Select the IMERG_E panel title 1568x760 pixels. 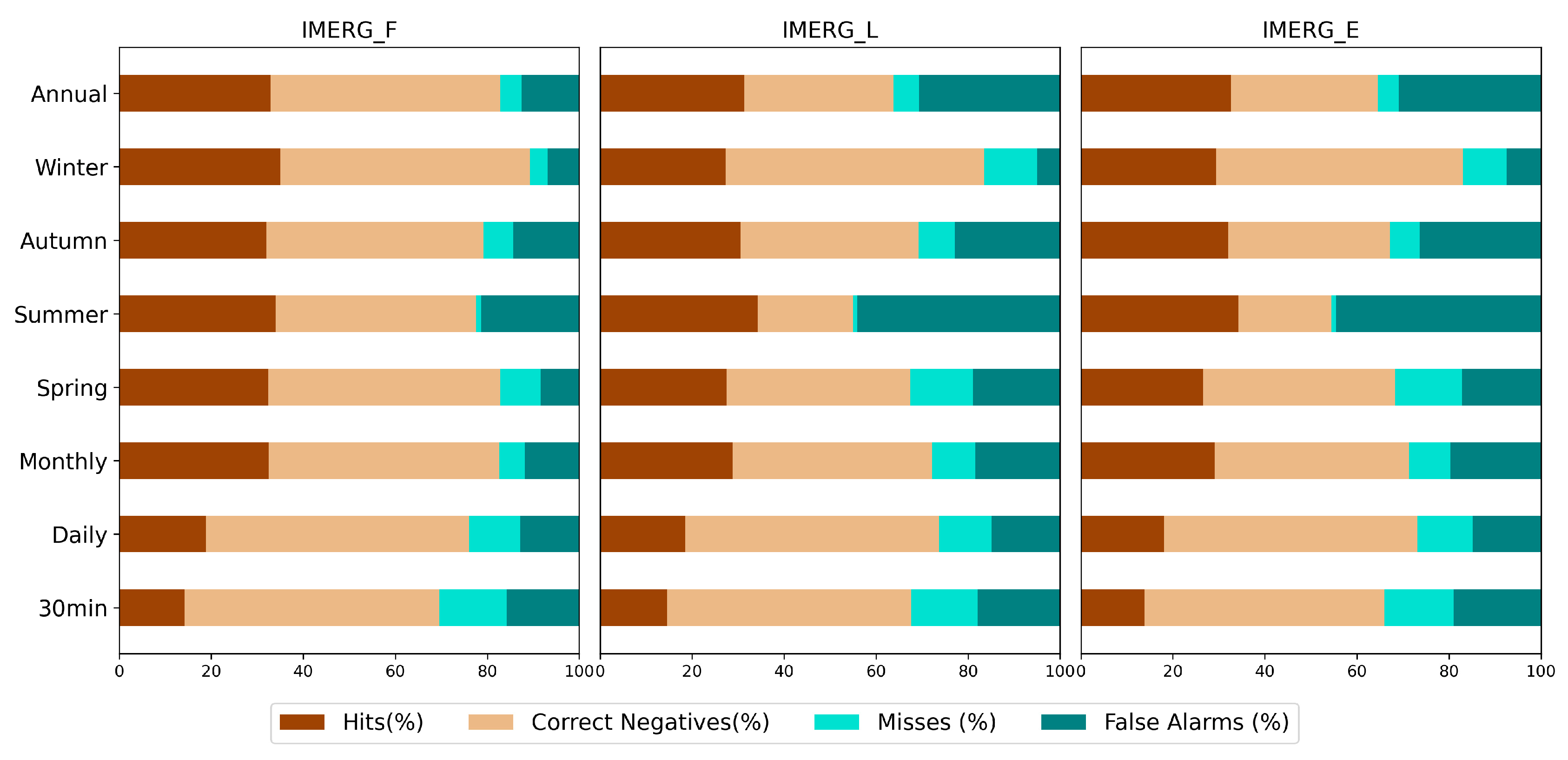tap(1310, 30)
